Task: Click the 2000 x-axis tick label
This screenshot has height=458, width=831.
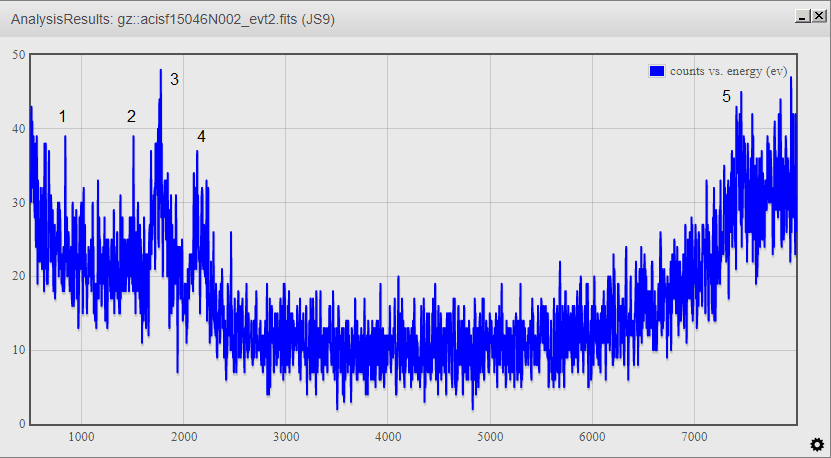Action: (x=183, y=437)
